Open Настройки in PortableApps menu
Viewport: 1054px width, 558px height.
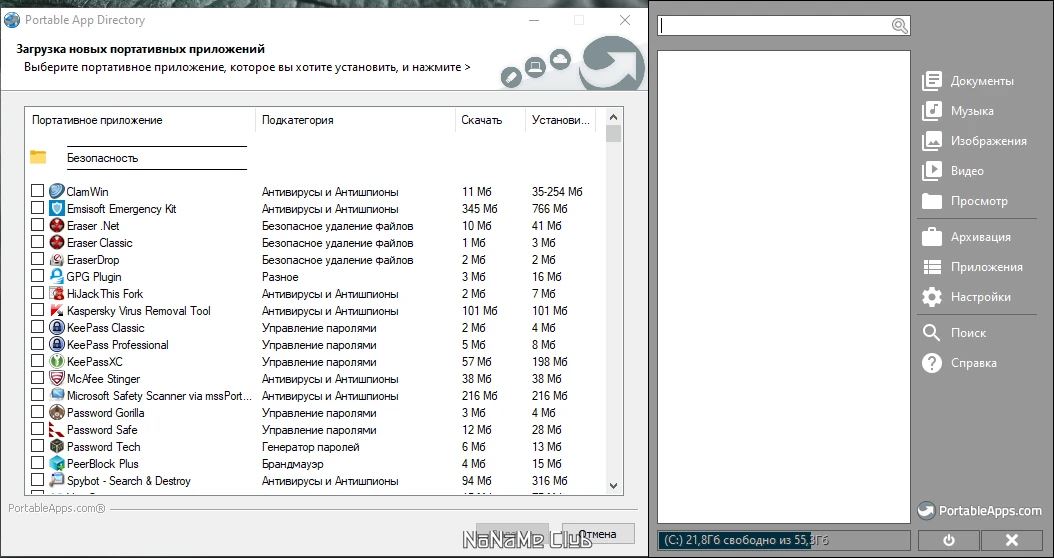[x=966, y=297]
